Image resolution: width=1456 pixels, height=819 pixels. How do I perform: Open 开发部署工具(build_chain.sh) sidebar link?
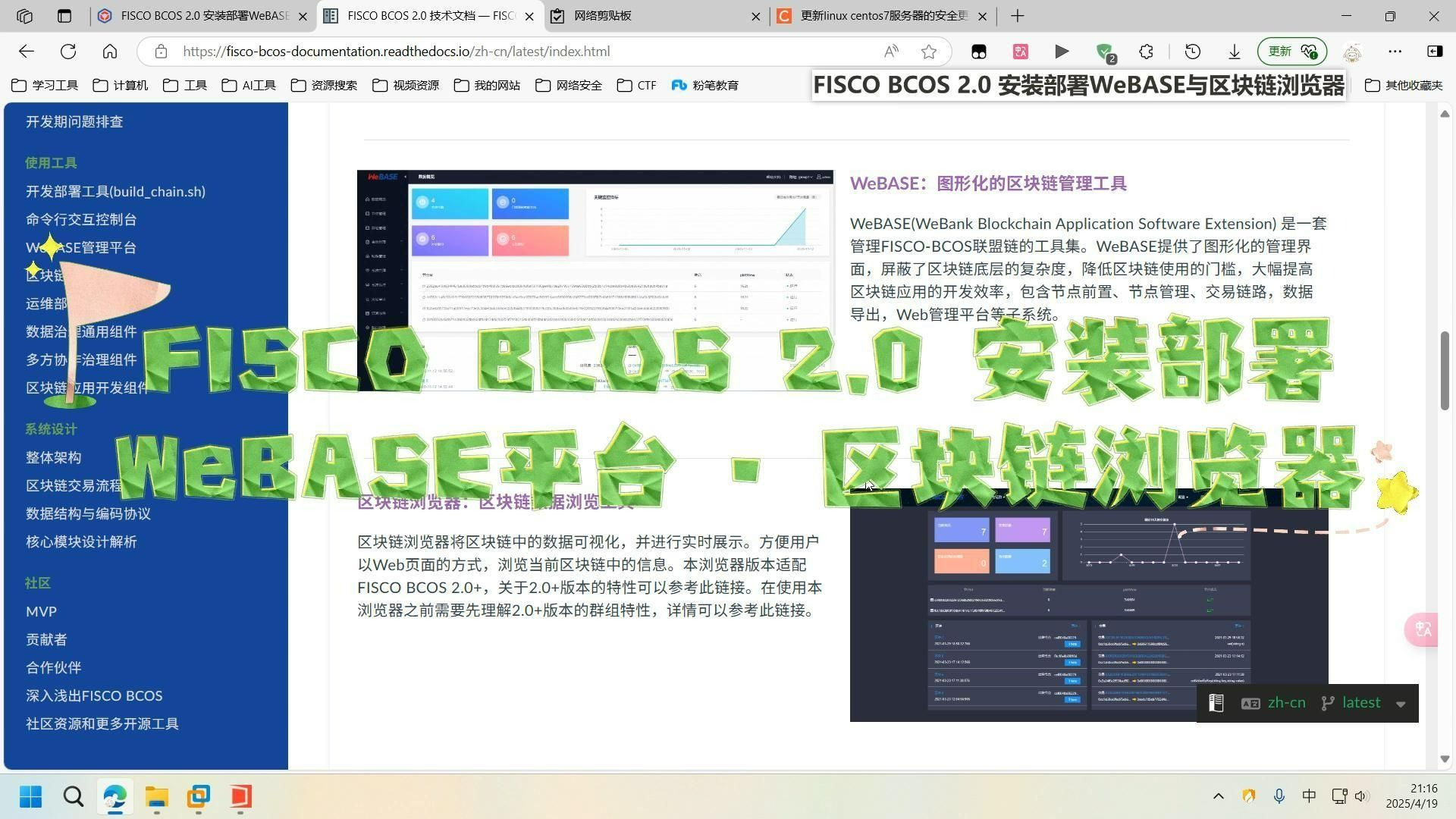115,192
